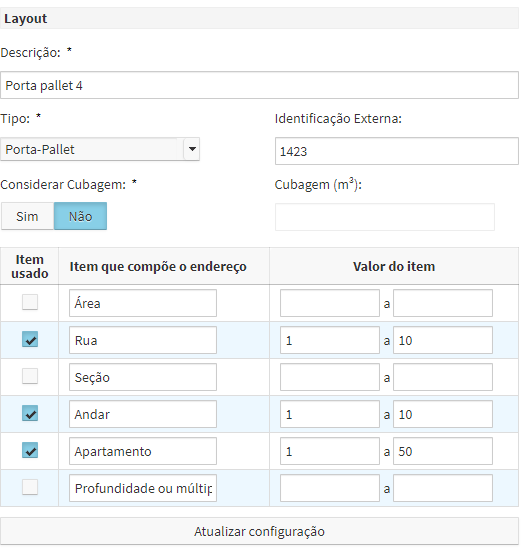
Task: Click the Área start value field
Action: tap(330, 303)
